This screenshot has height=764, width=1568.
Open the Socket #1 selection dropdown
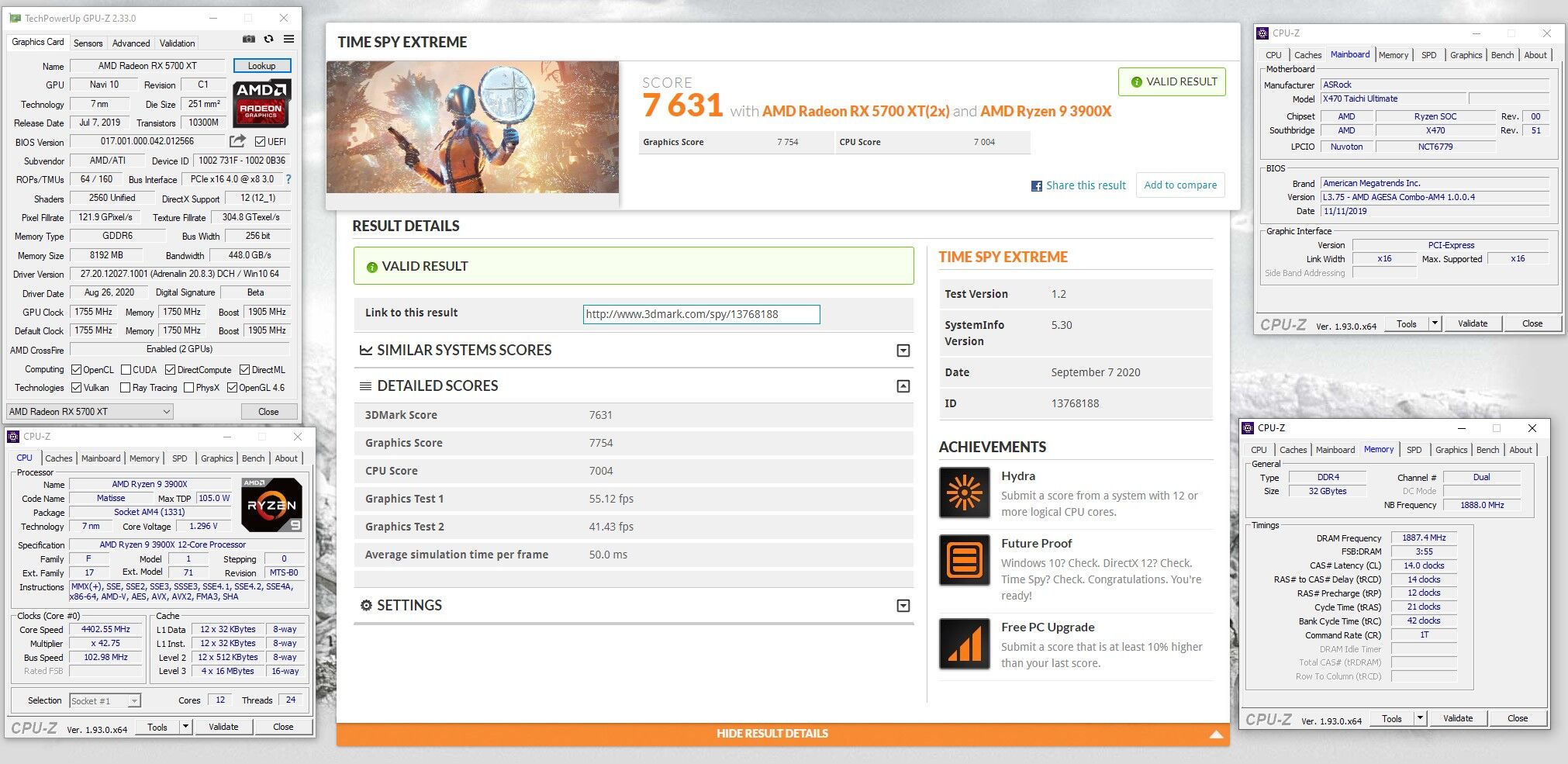pyautogui.click(x=105, y=700)
